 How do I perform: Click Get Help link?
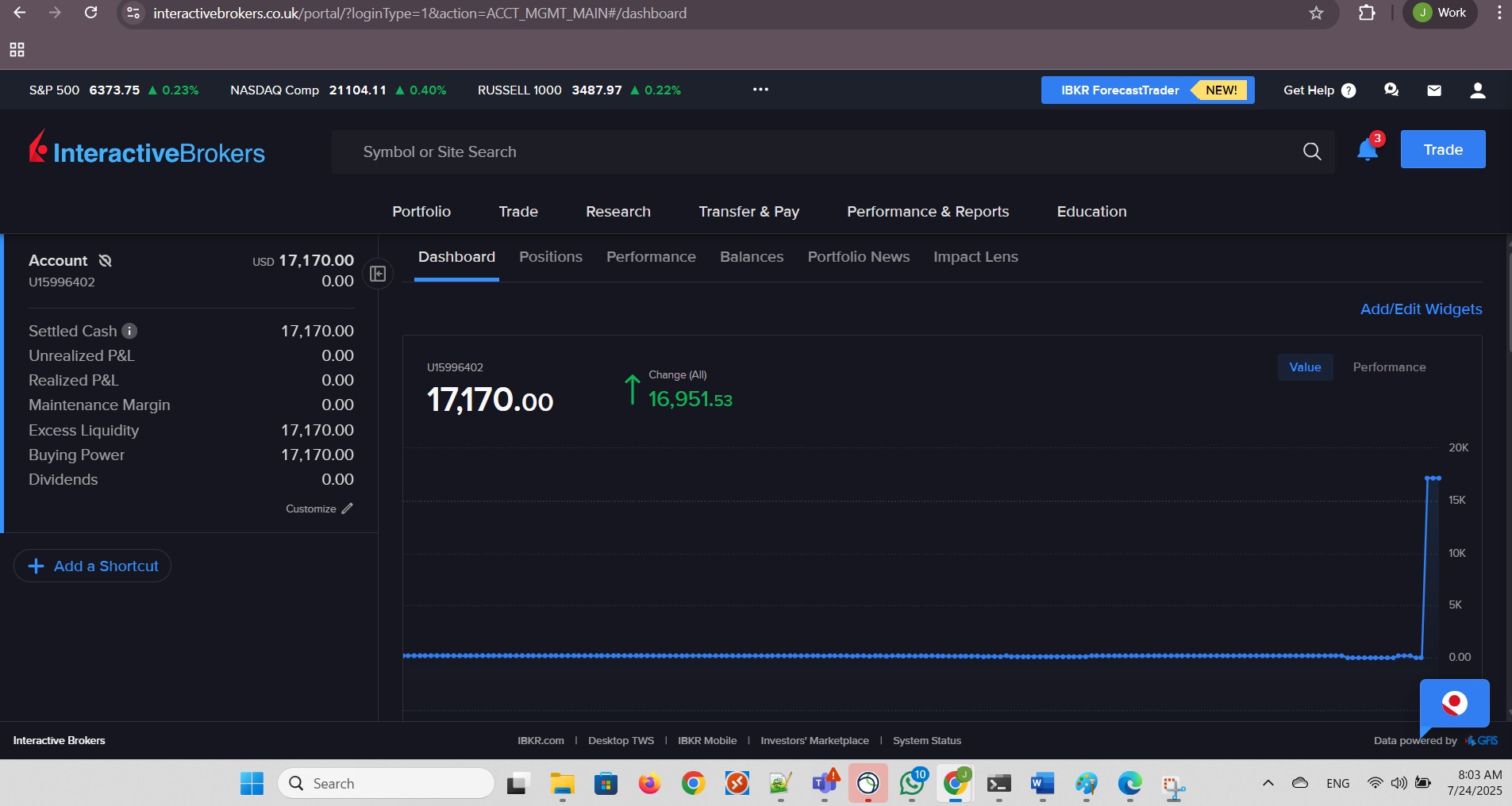(1308, 90)
